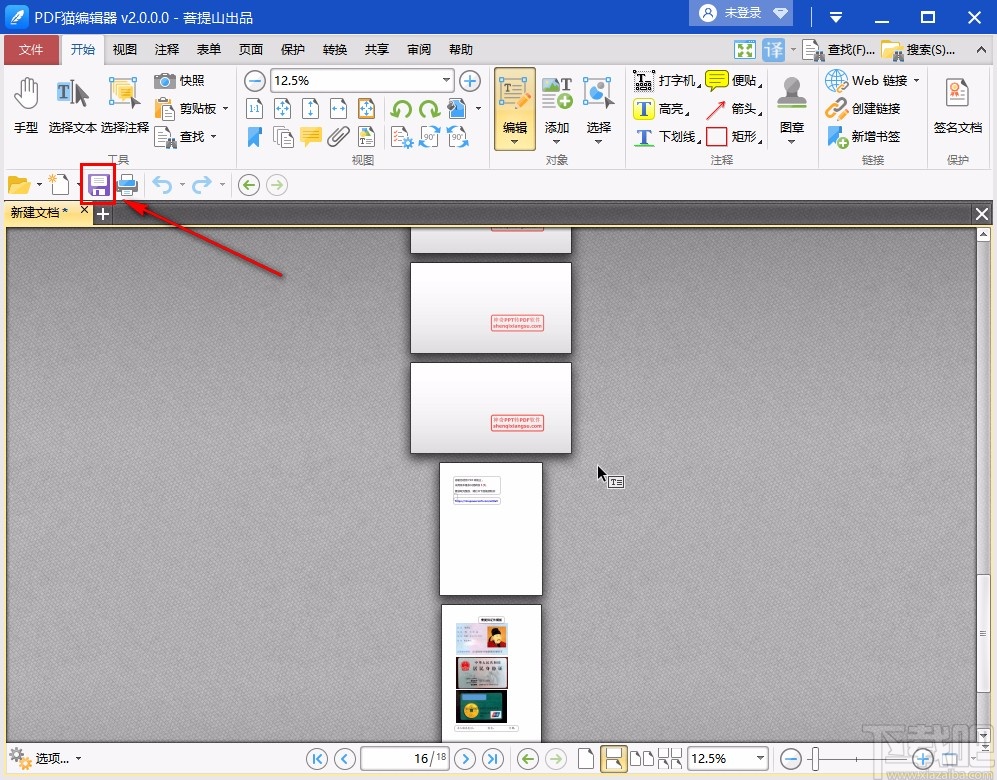Select the Hand (手型) tool

coord(26,105)
